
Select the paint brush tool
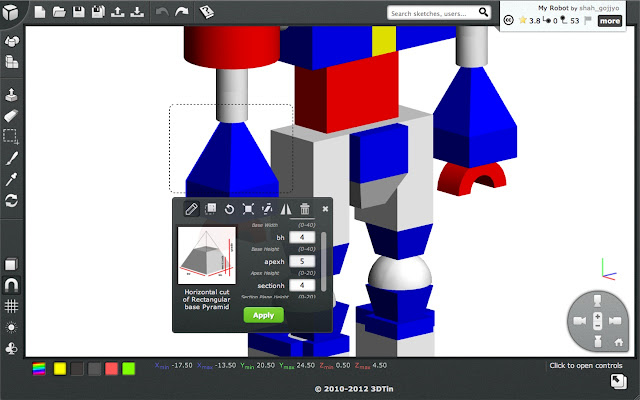tap(11, 158)
